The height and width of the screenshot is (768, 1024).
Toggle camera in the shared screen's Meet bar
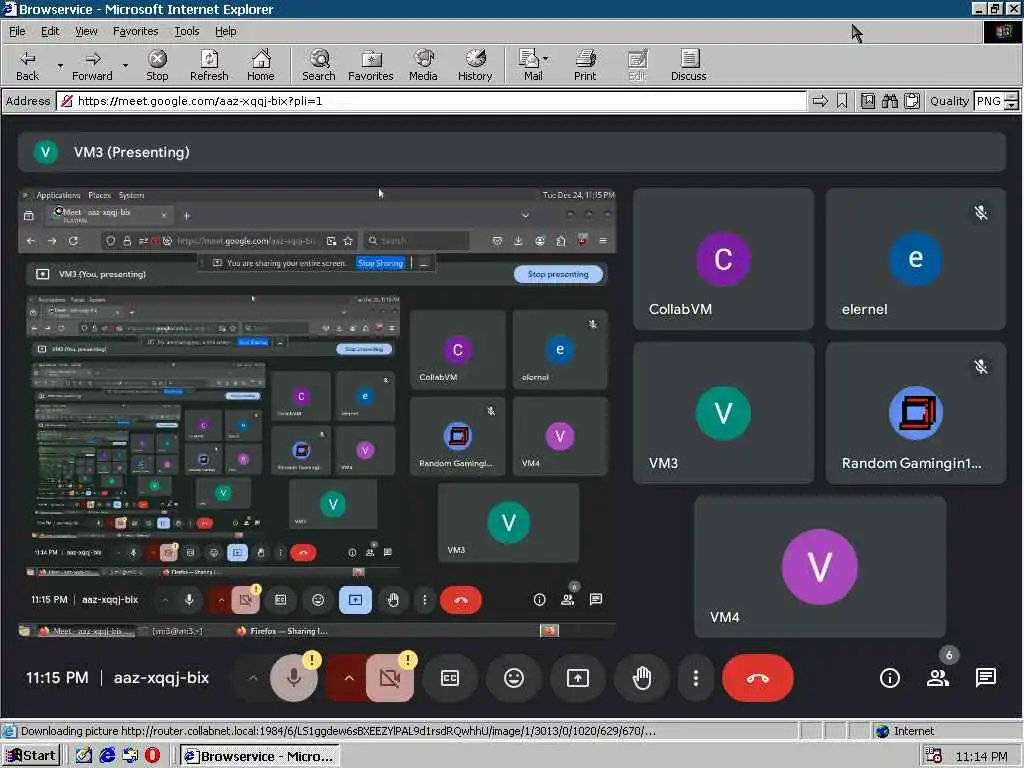pos(246,600)
